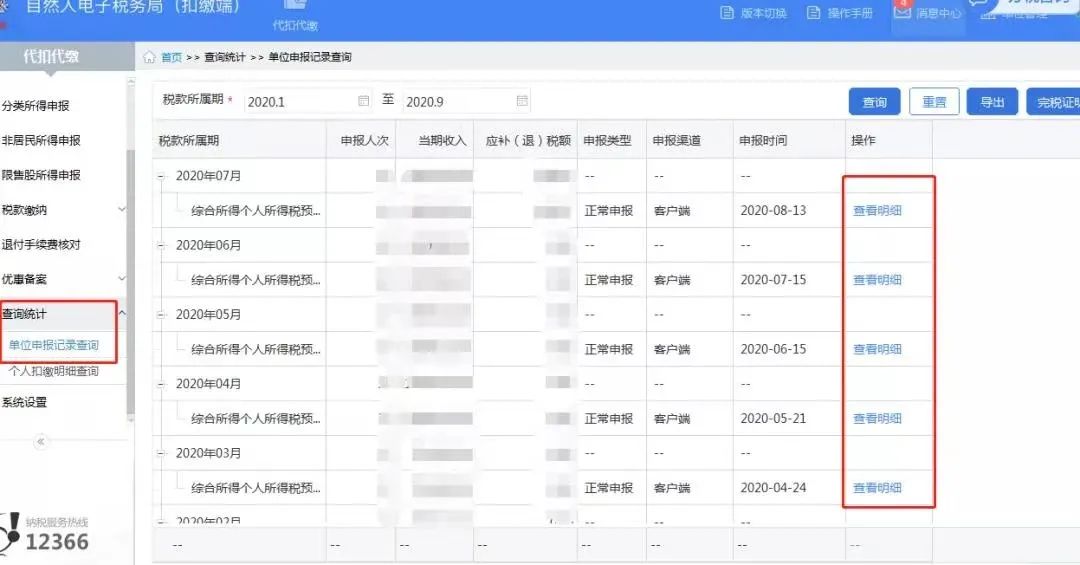
Task: Click the 代扣代缴 sidebar heading tab
Action: coord(66,56)
